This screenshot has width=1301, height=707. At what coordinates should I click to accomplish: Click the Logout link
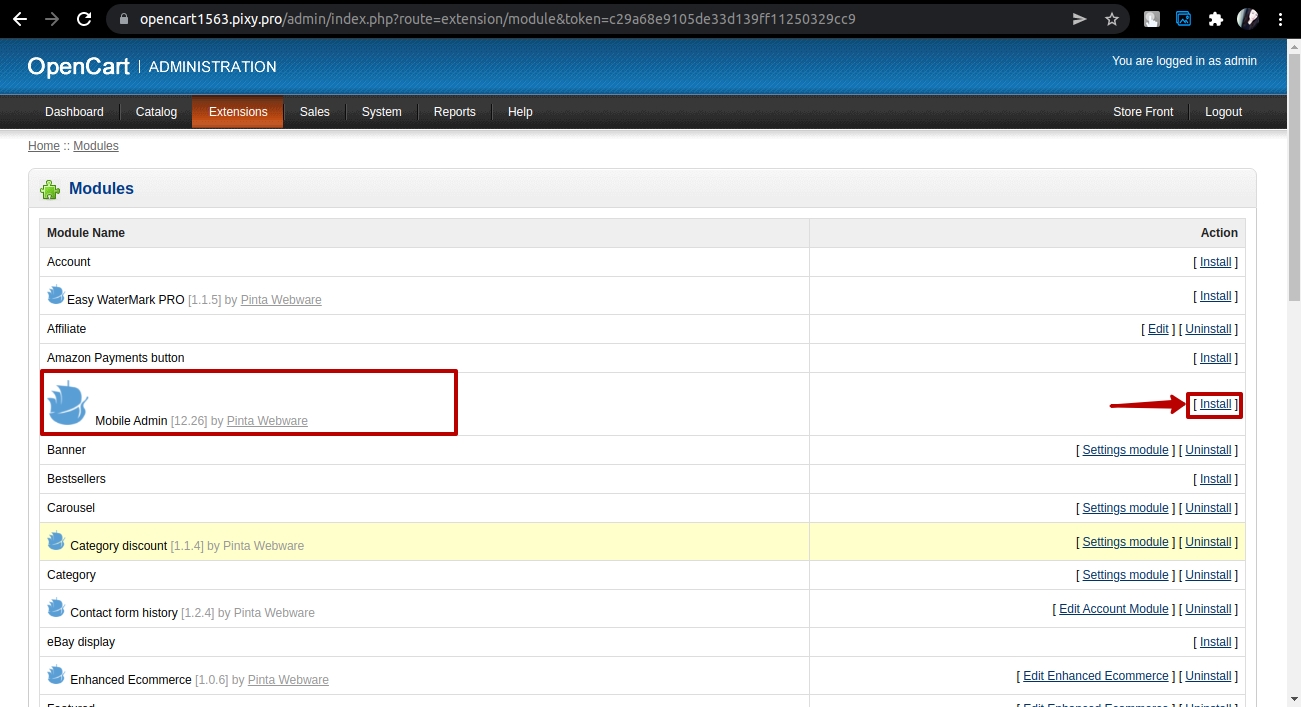tap(1223, 112)
